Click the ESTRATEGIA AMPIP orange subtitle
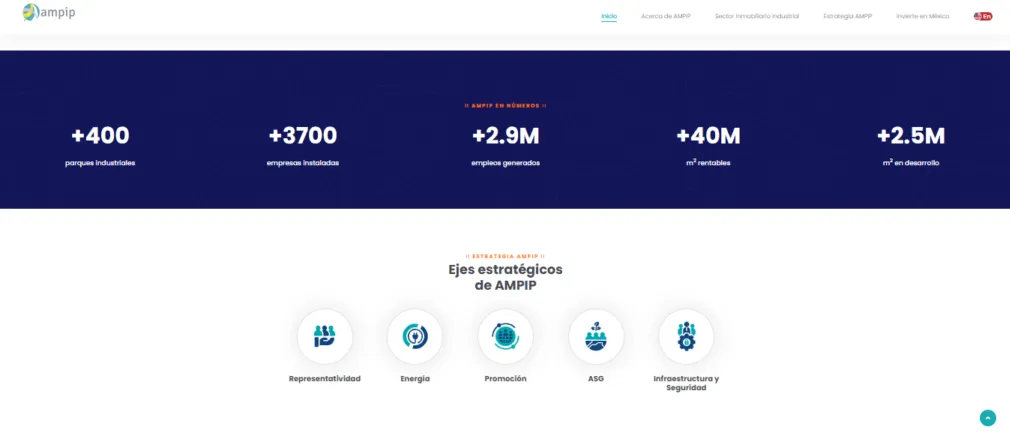Screen dimensions: 1010x439 (506, 256)
